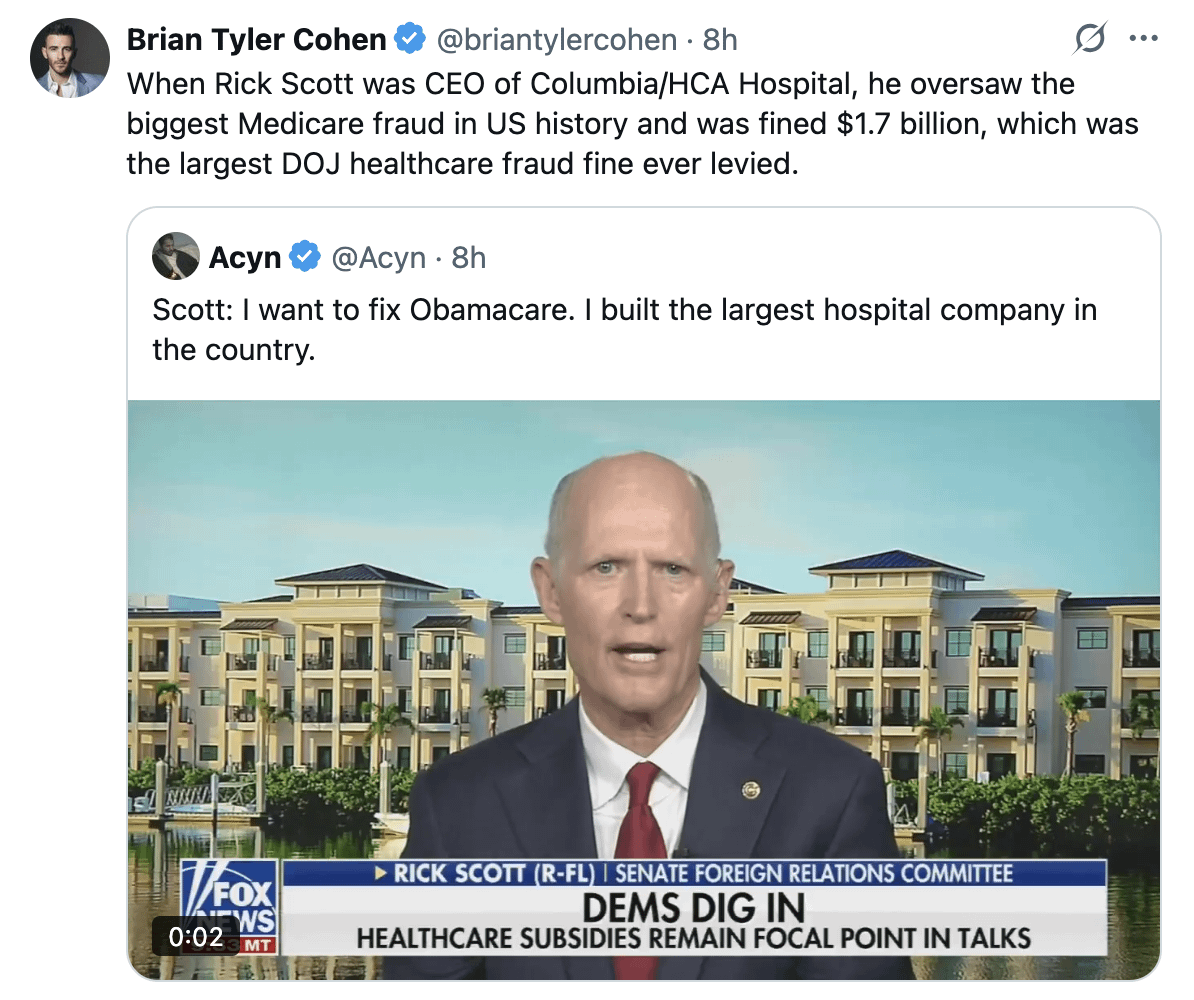This screenshot has width=1194, height=1000.
Task: Open the Brian Tyler Cohen display name
Action: (x=256, y=40)
